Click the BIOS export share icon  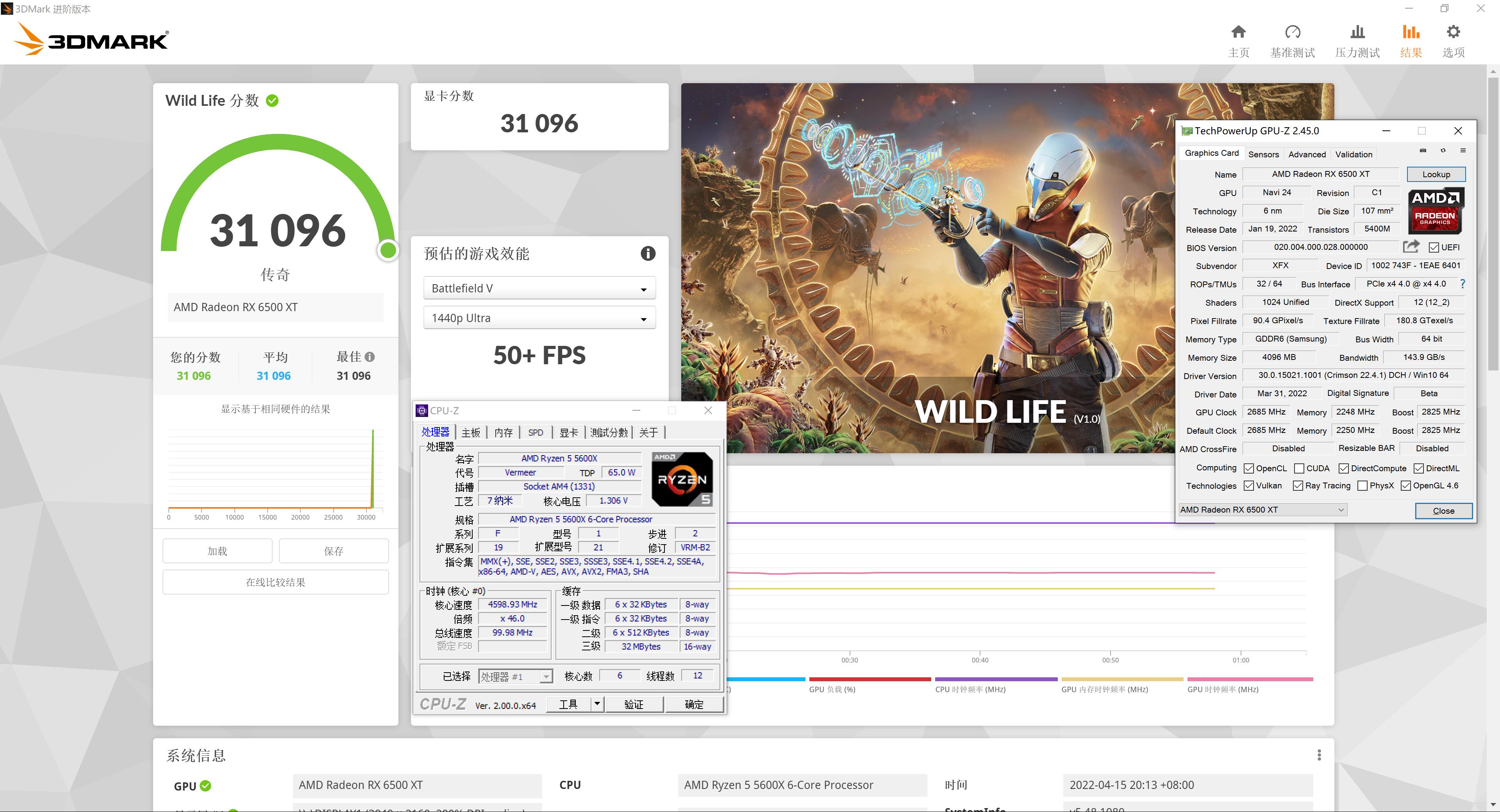pyautogui.click(x=1410, y=247)
